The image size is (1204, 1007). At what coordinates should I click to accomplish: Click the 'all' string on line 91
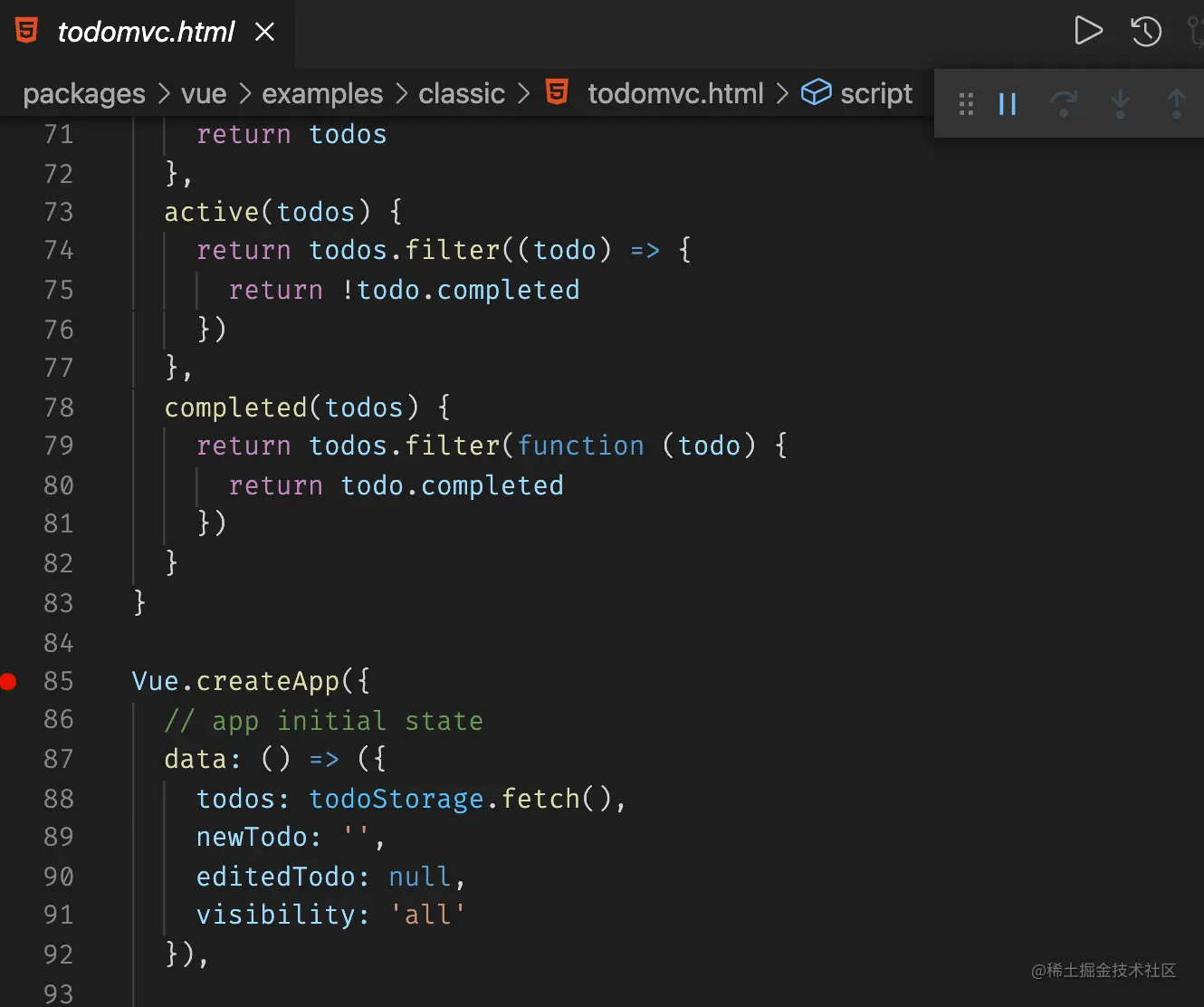[x=428, y=915]
